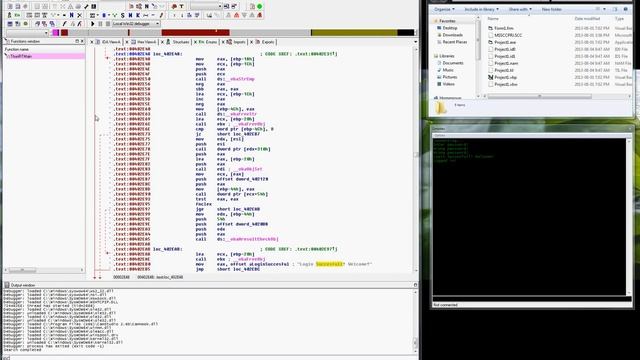Select the Project1.exe file
The height and width of the screenshot is (360, 640).
click(502, 42)
